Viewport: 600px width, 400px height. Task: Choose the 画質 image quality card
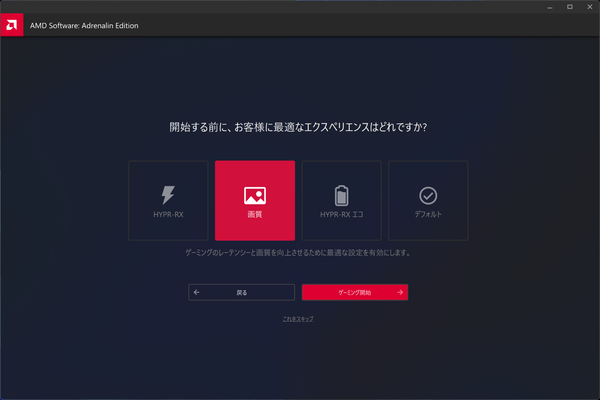255,201
